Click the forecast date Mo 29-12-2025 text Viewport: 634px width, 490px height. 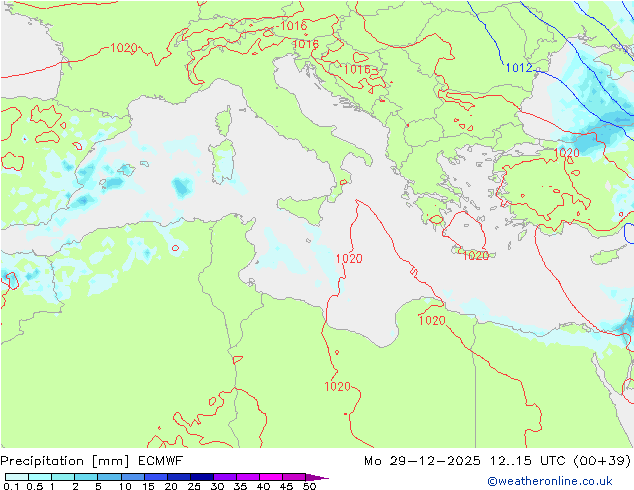coord(422,461)
